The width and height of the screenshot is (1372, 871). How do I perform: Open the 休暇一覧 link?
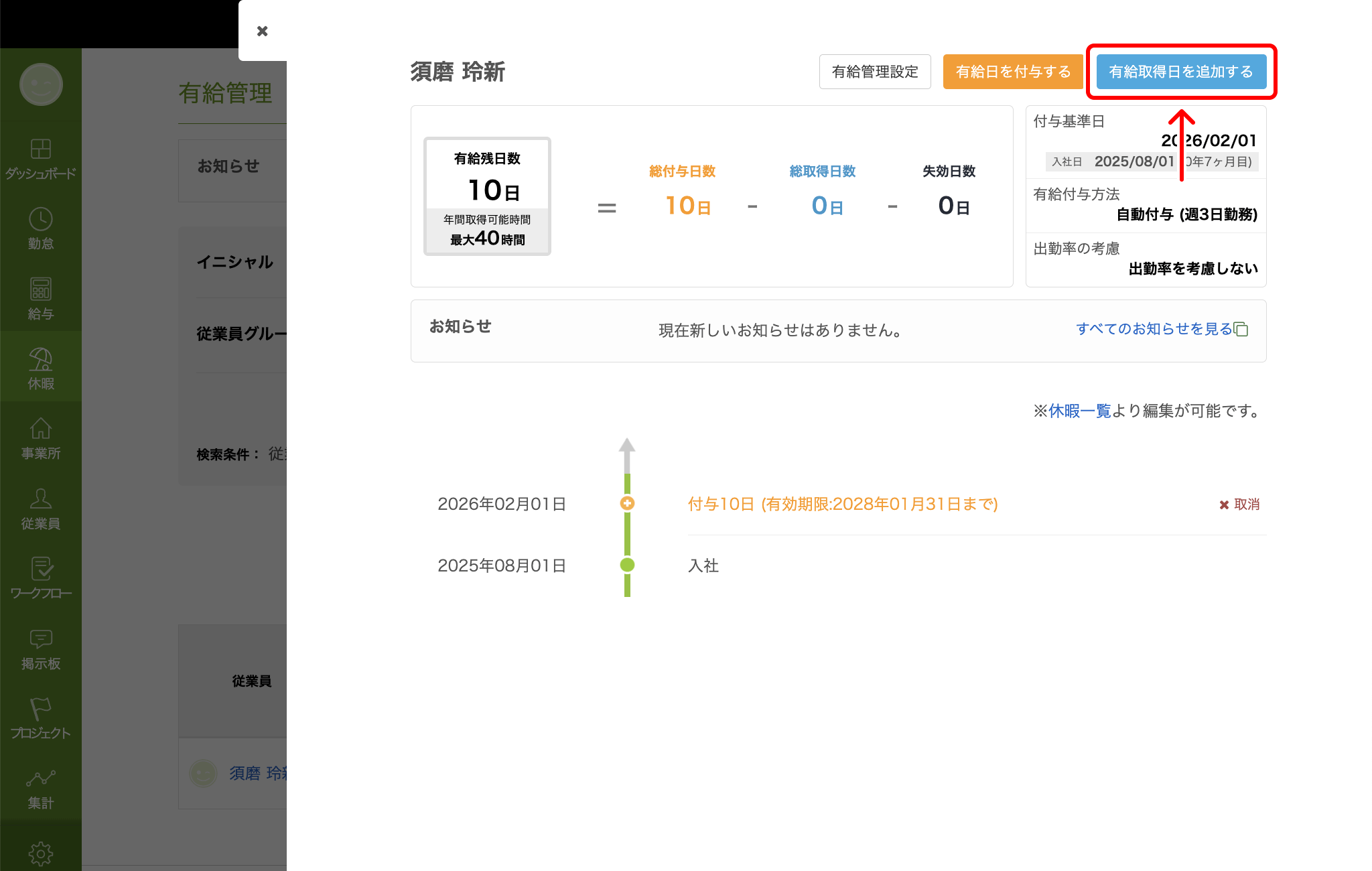point(1078,411)
